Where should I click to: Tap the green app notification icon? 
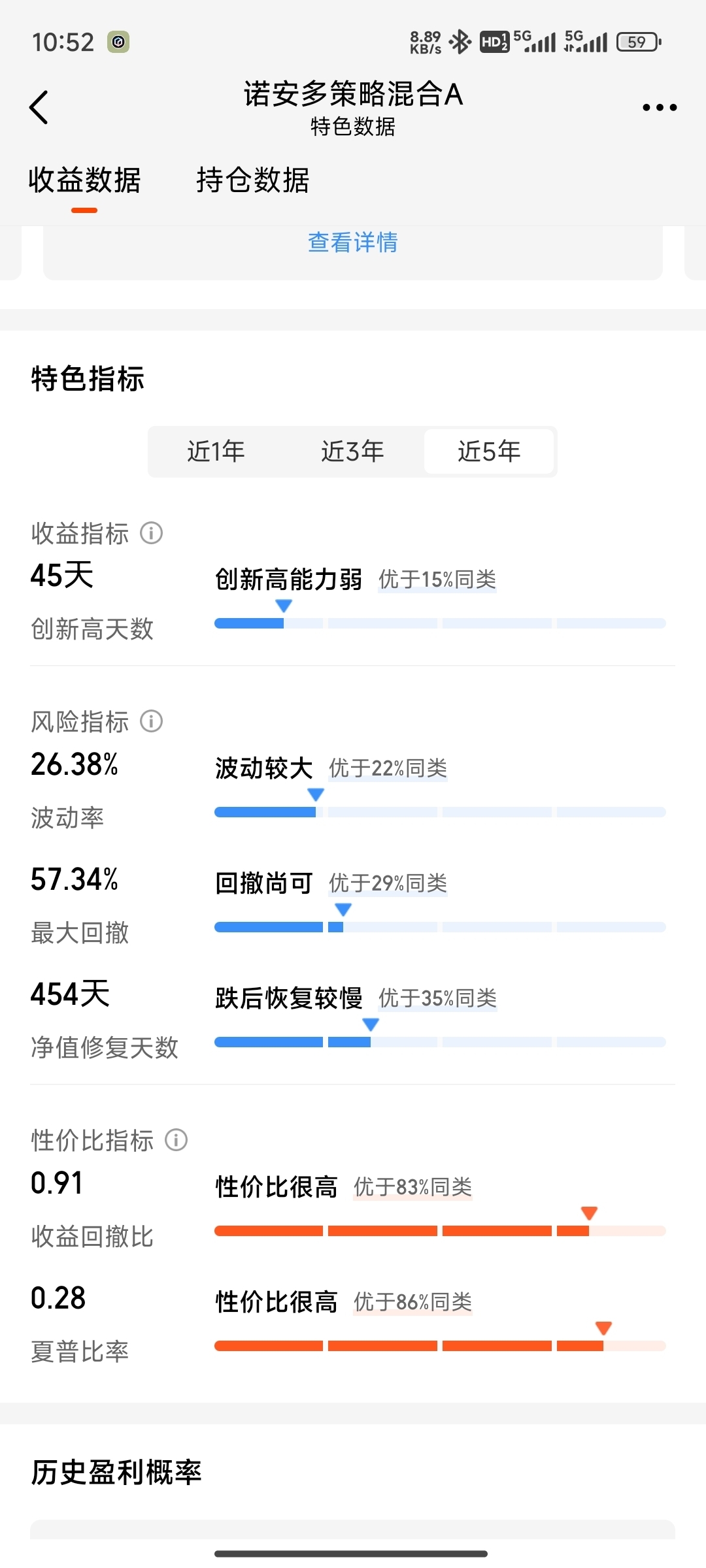[x=118, y=42]
